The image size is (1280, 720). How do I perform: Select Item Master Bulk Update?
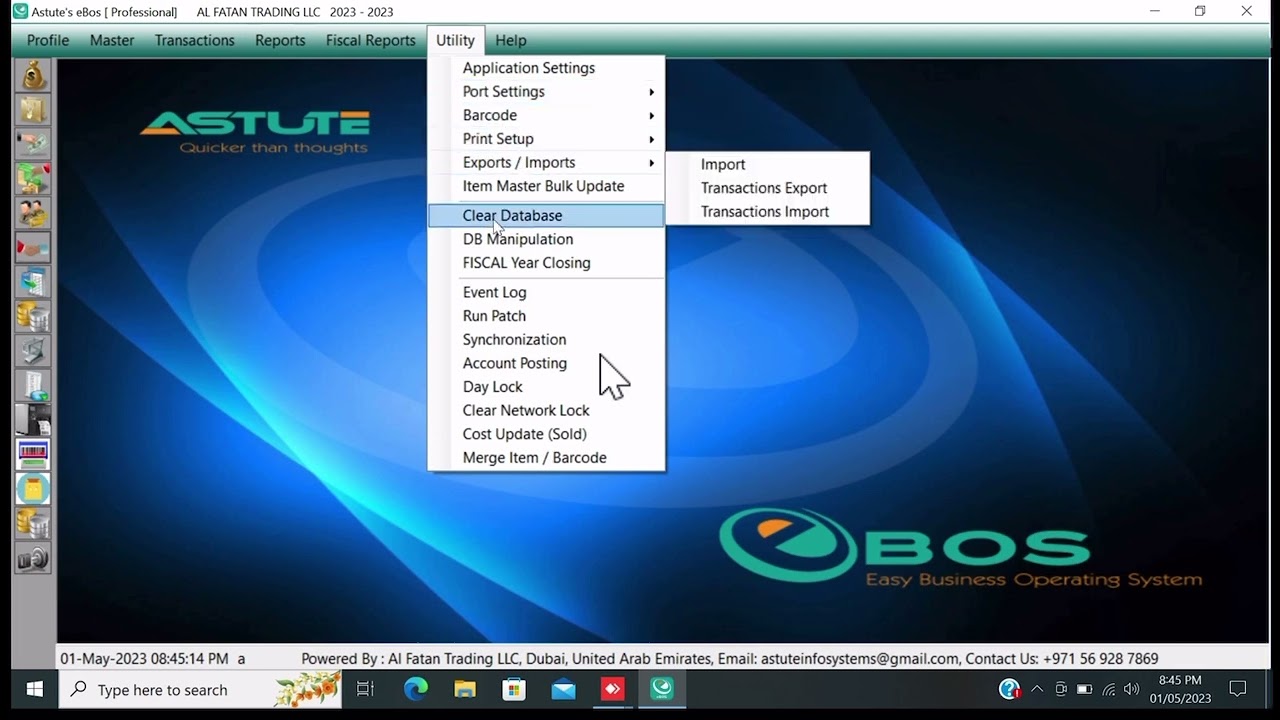pyautogui.click(x=546, y=186)
